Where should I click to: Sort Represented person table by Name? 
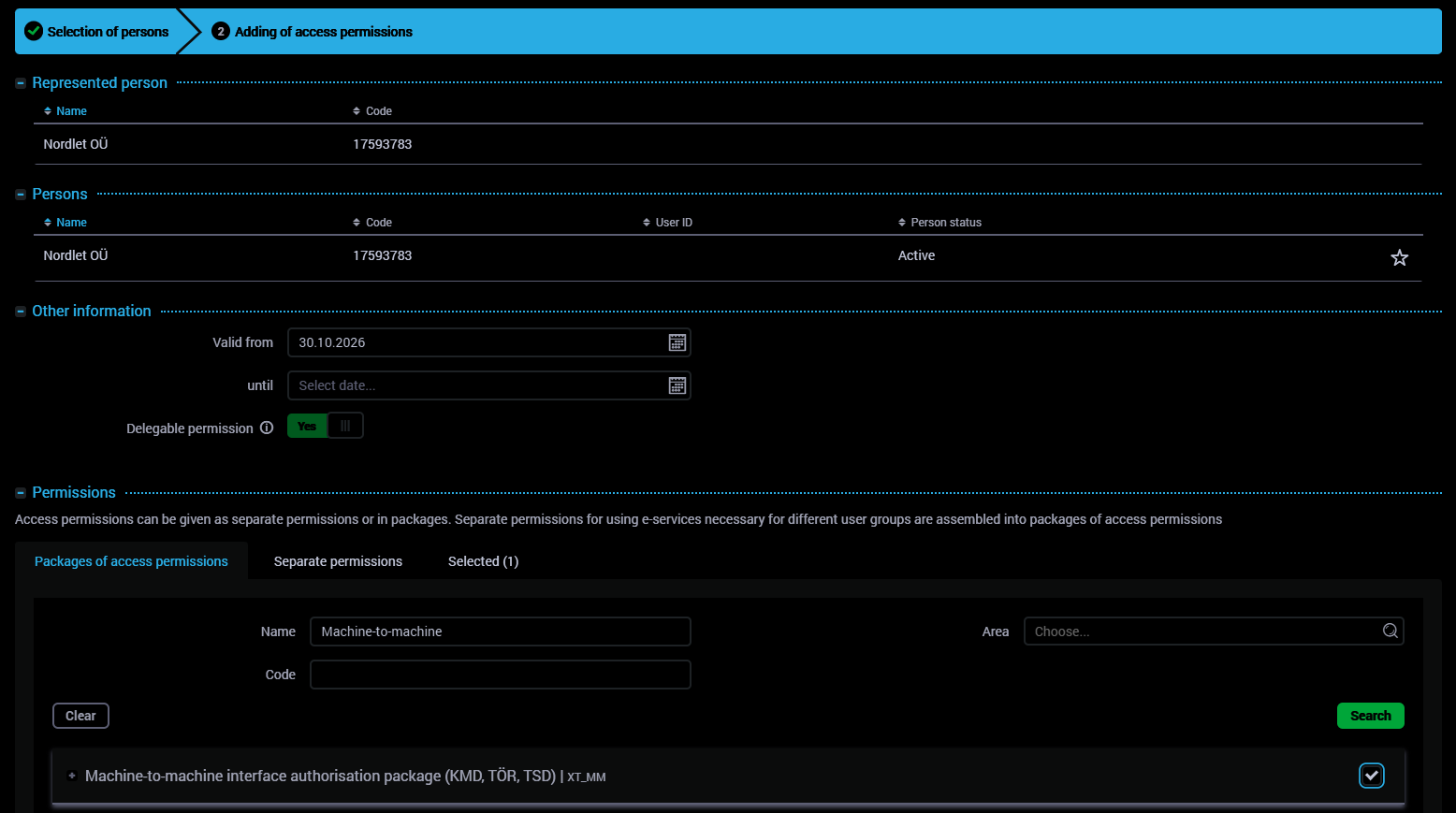pos(66,110)
